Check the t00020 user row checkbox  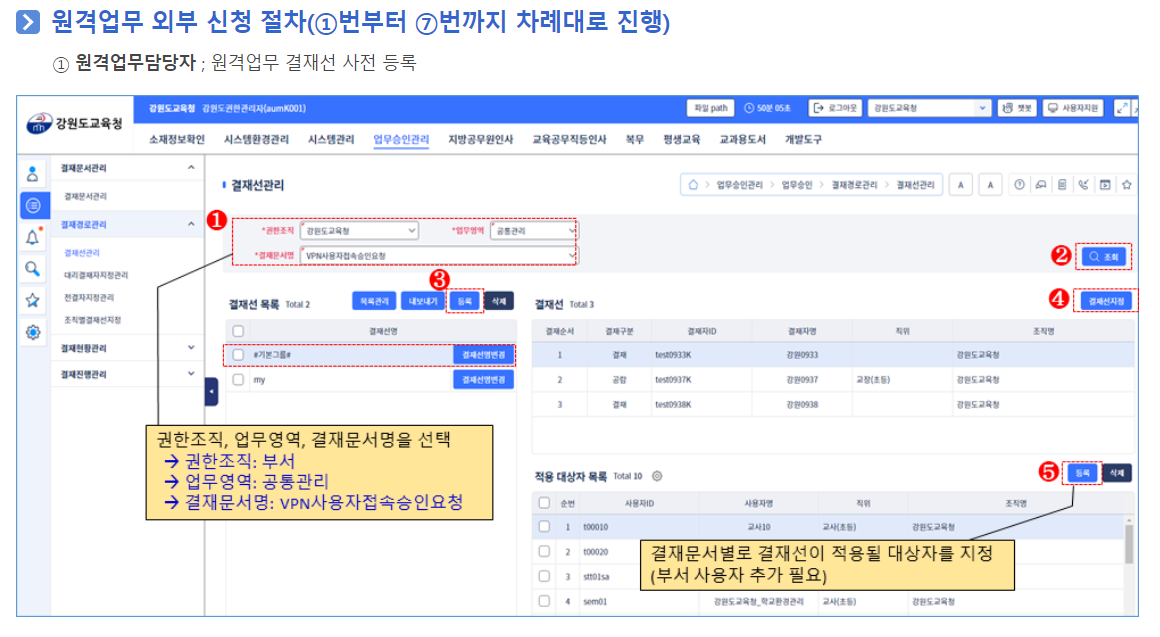pyautogui.click(x=544, y=551)
